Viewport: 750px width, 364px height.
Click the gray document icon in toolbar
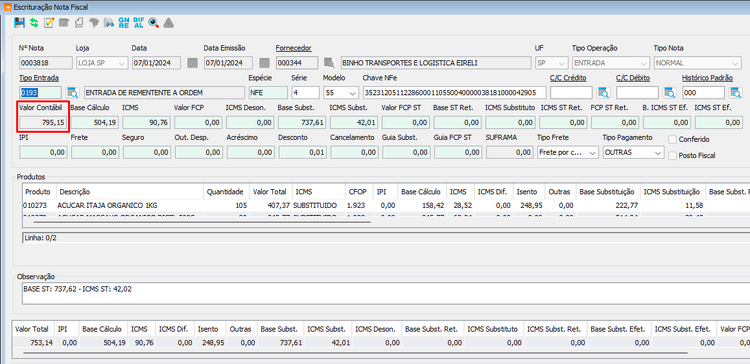(79, 22)
